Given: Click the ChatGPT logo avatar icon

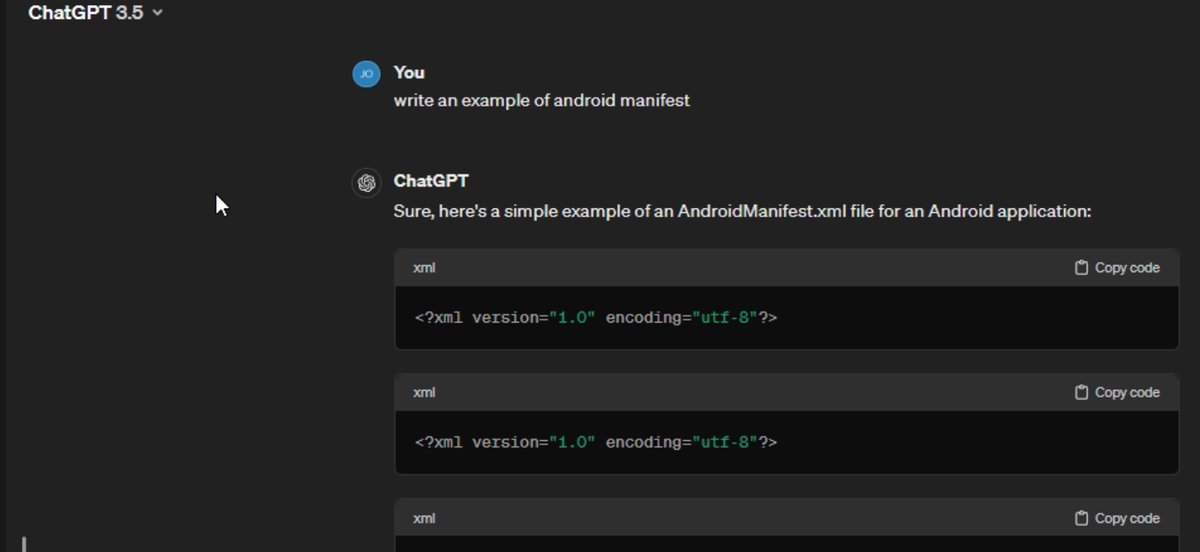Looking at the screenshot, I should tap(367, 182).
